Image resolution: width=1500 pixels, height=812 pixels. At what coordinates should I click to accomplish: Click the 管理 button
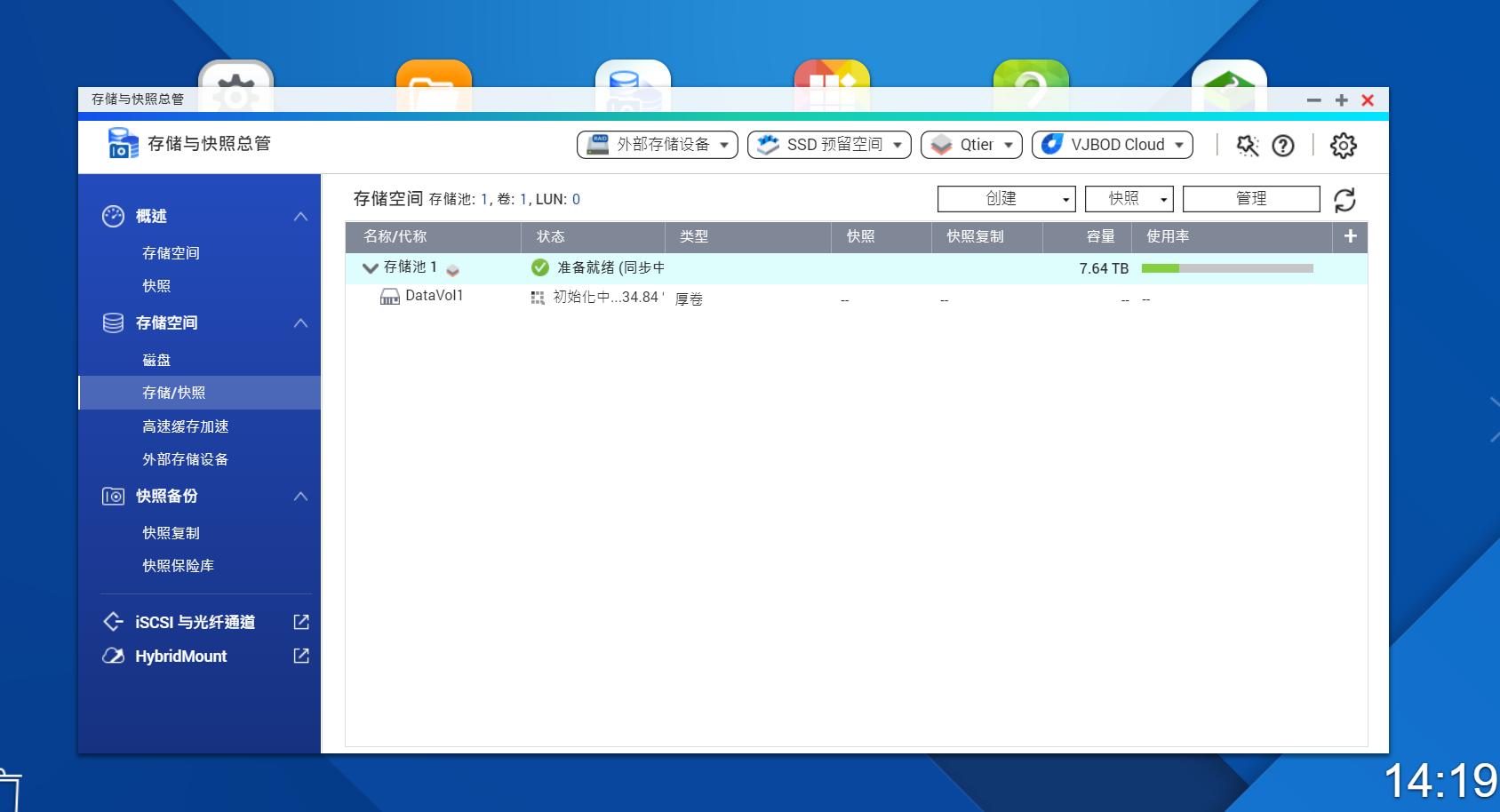coord(1250,198)
